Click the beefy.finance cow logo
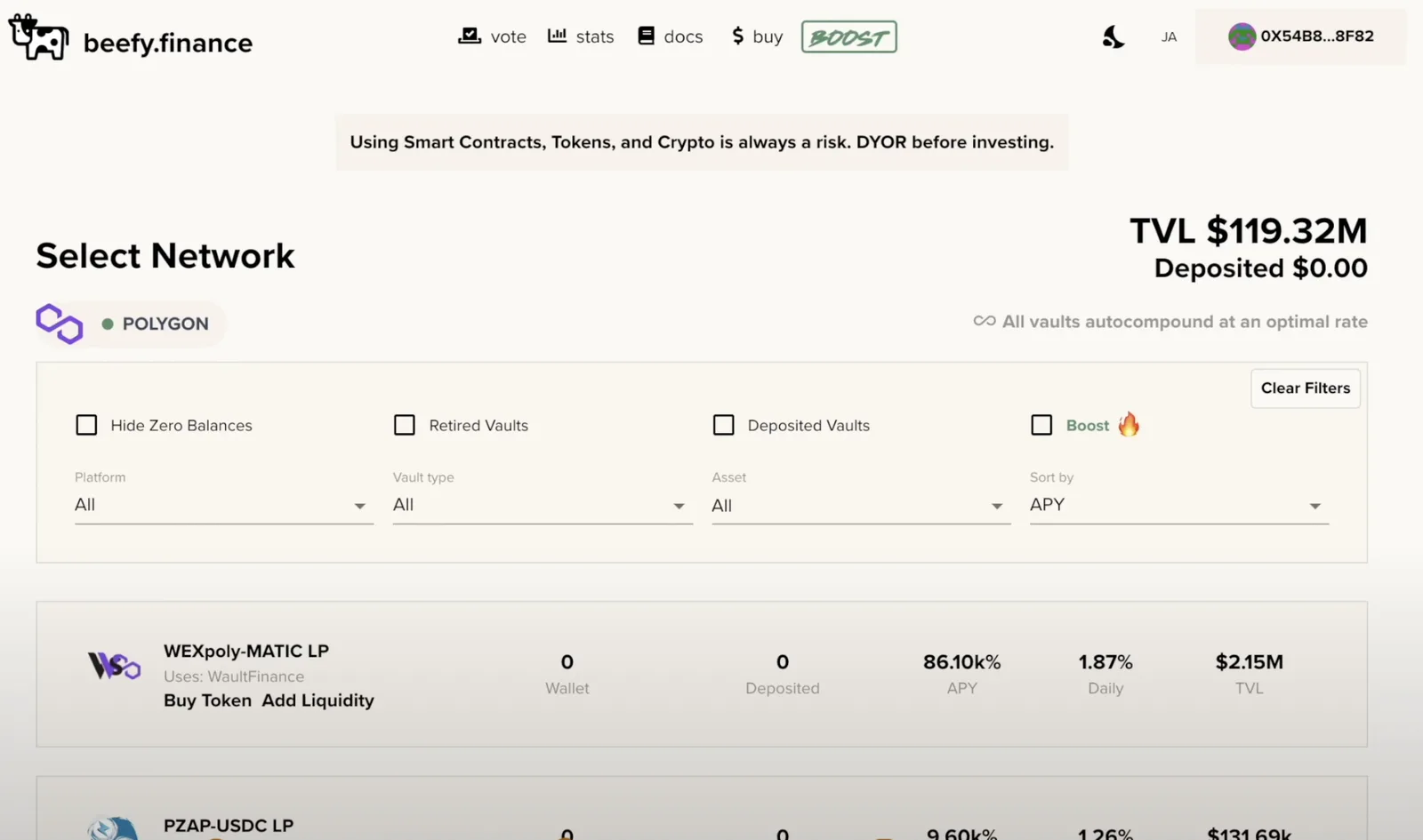Image resolution: width=1423 pixels, height=840 pixels. [x=38, y=37]
